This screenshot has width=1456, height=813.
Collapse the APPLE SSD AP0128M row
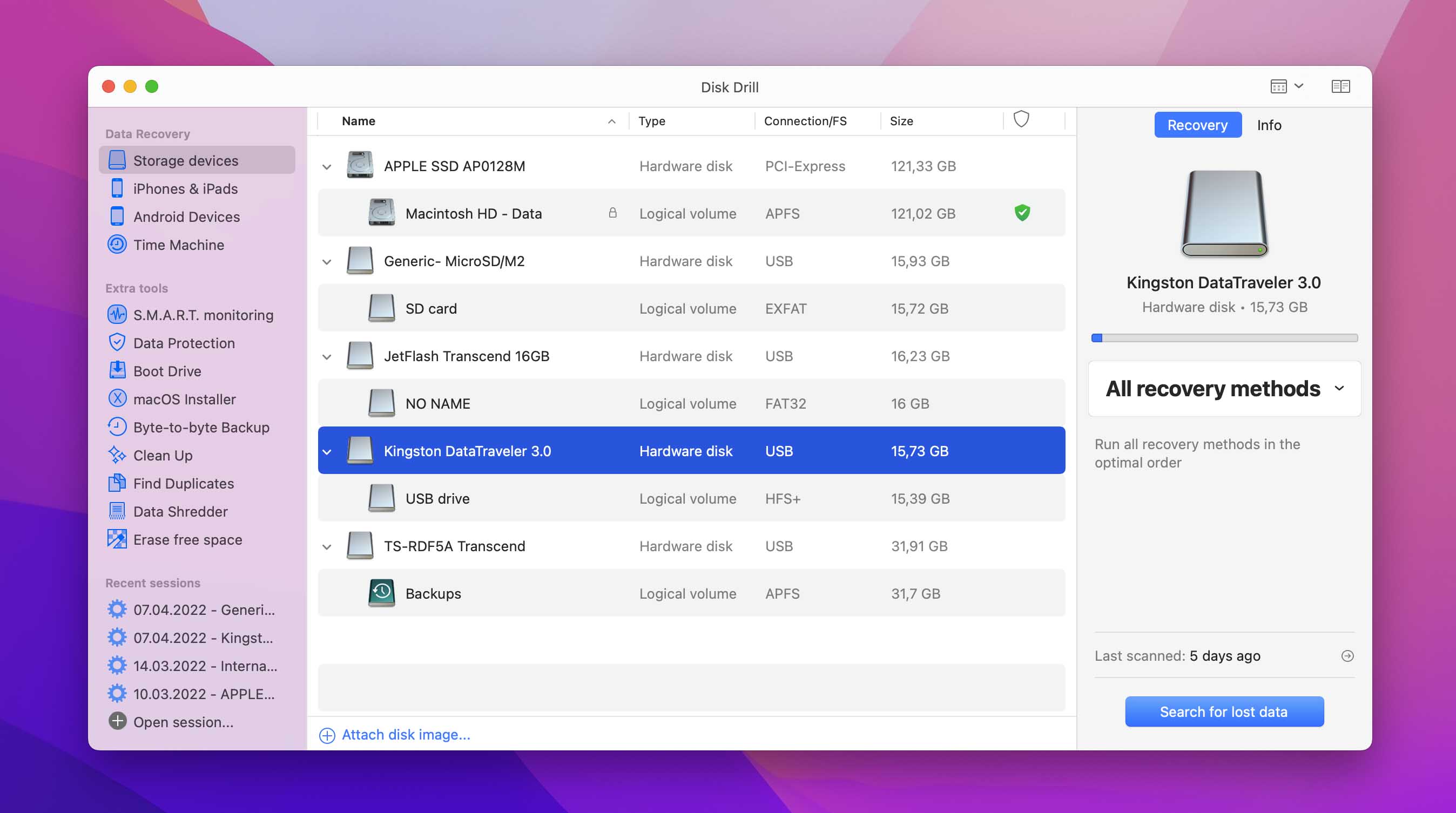327,167
